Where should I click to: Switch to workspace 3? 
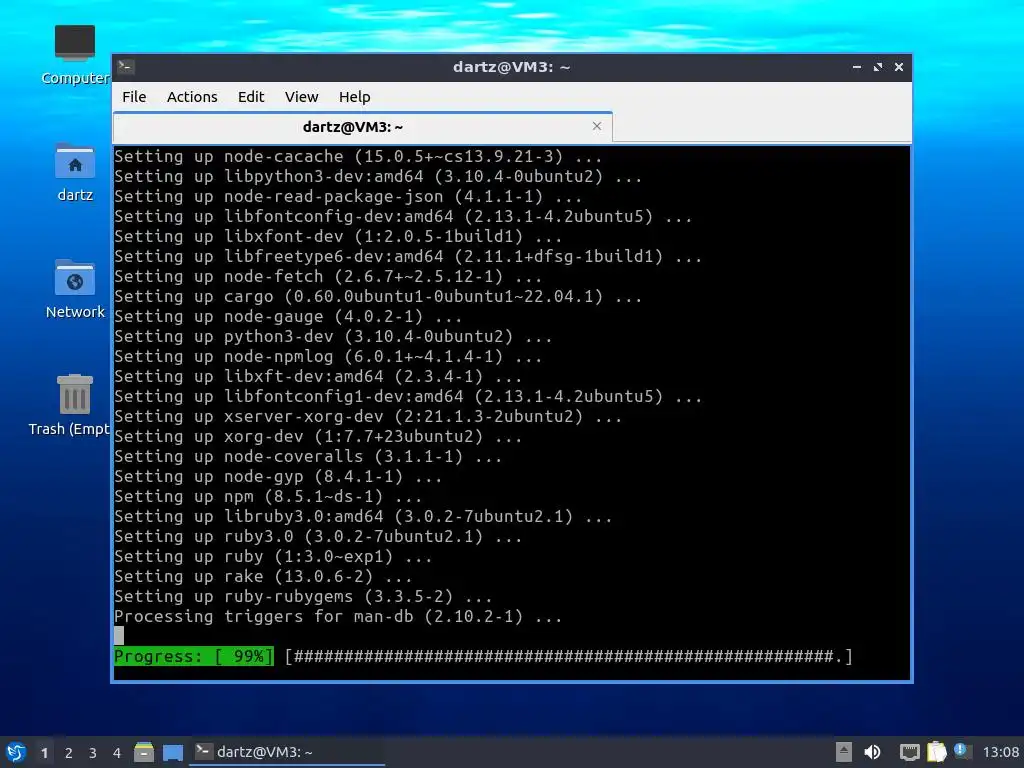pyautogui.click(x=93, y=753)
